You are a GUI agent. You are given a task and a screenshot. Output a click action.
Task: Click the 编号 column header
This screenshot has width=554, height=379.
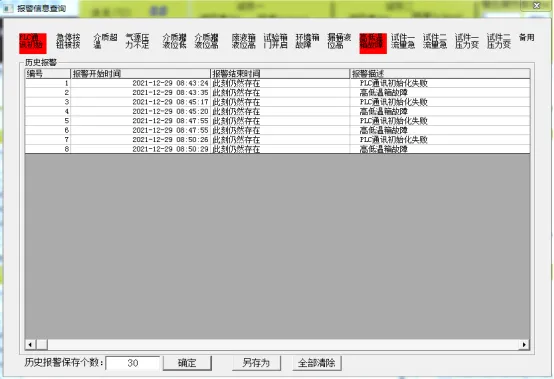(x=48, y=74)
